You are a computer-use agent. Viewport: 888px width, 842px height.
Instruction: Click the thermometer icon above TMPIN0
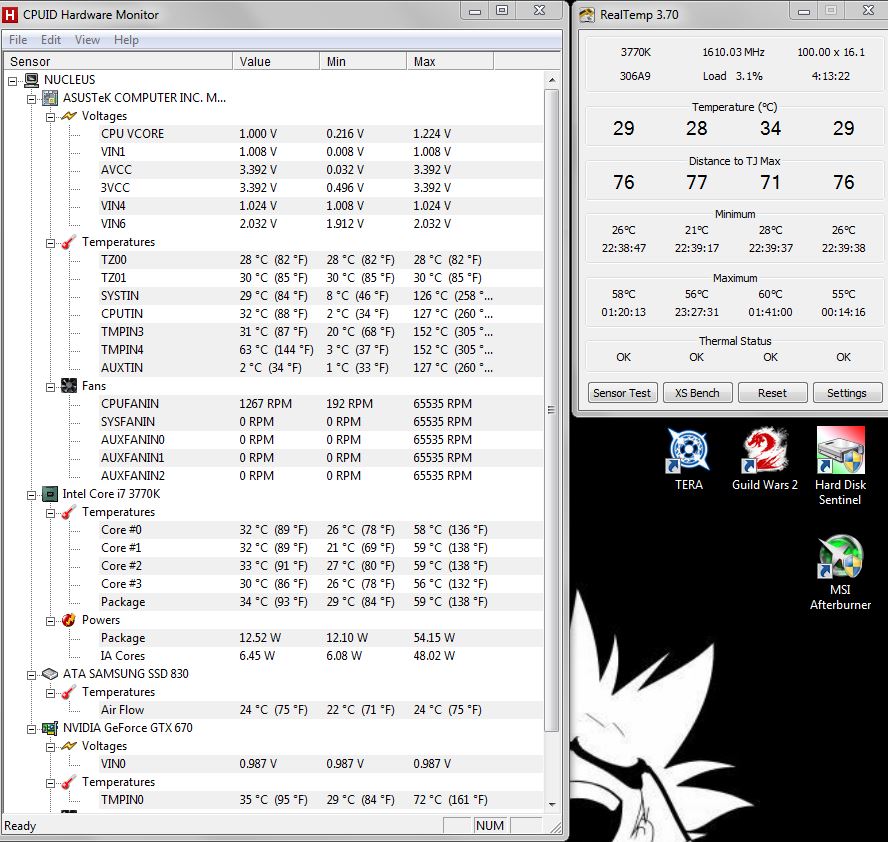point(69,783)
